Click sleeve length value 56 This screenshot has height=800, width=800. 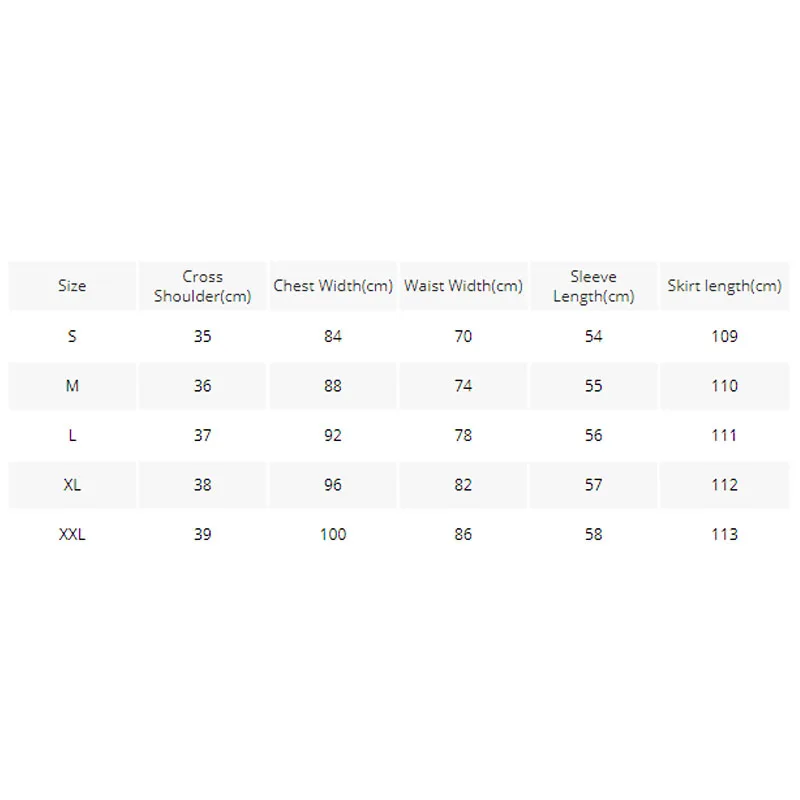pyautogui.click(x=593, y=435)
